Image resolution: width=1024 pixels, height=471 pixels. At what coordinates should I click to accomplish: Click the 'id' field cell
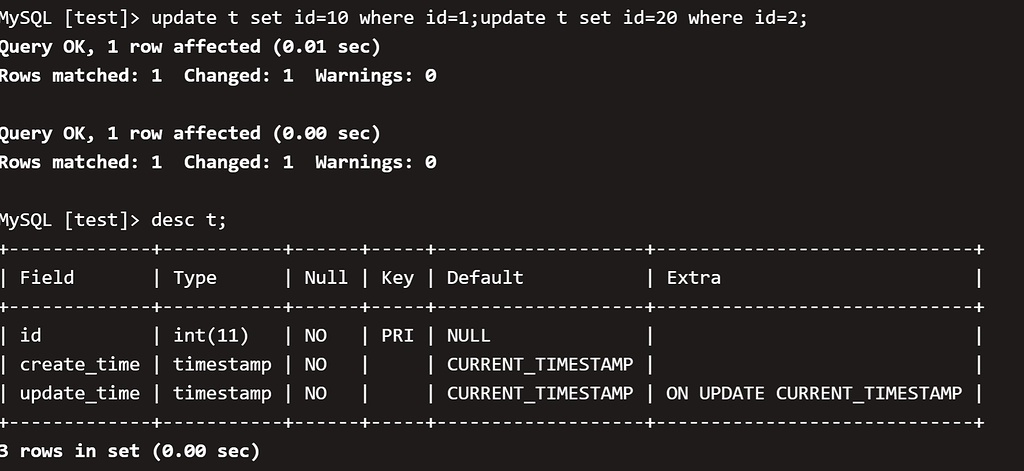point(31,336)
